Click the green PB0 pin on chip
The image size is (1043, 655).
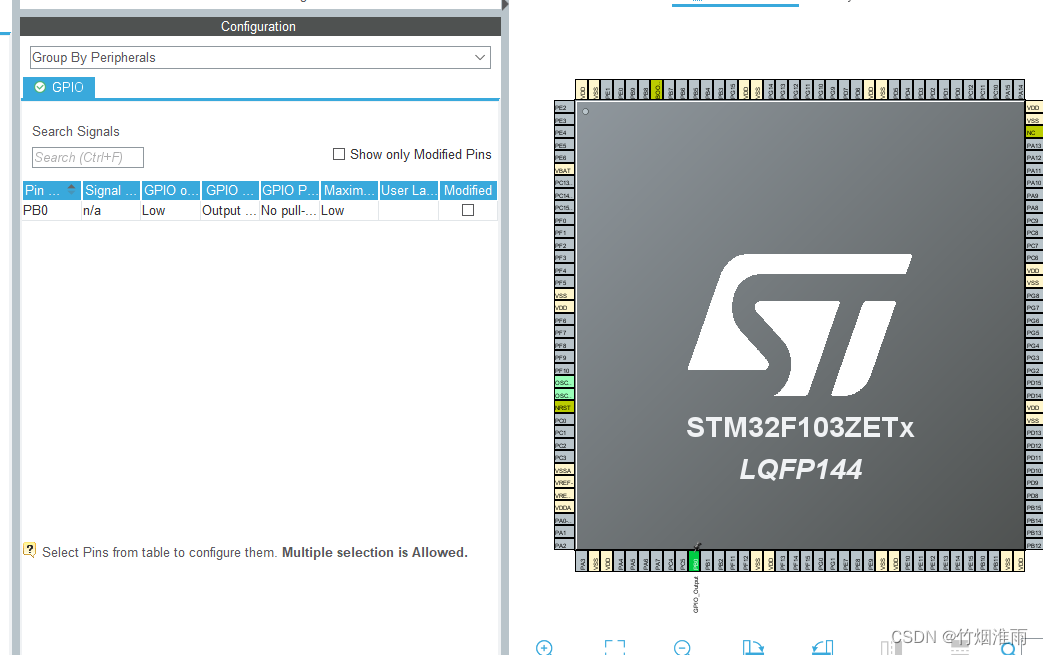(x=694, y=561)
